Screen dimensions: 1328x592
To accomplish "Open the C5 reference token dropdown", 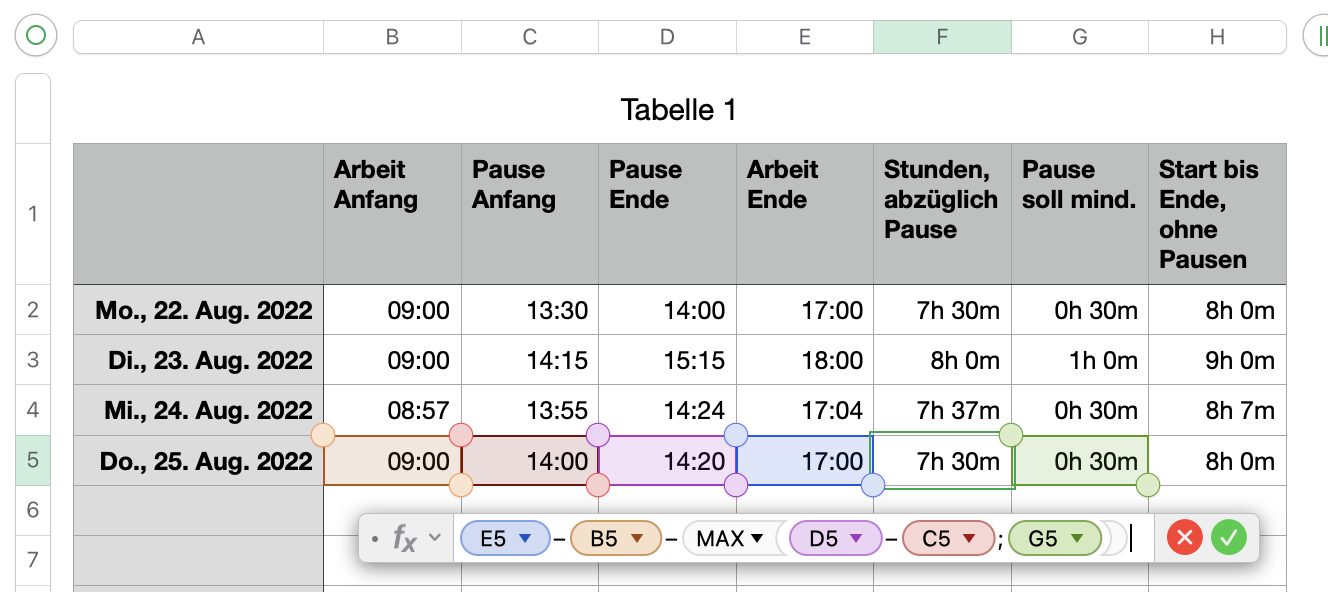I will point(968,539).
